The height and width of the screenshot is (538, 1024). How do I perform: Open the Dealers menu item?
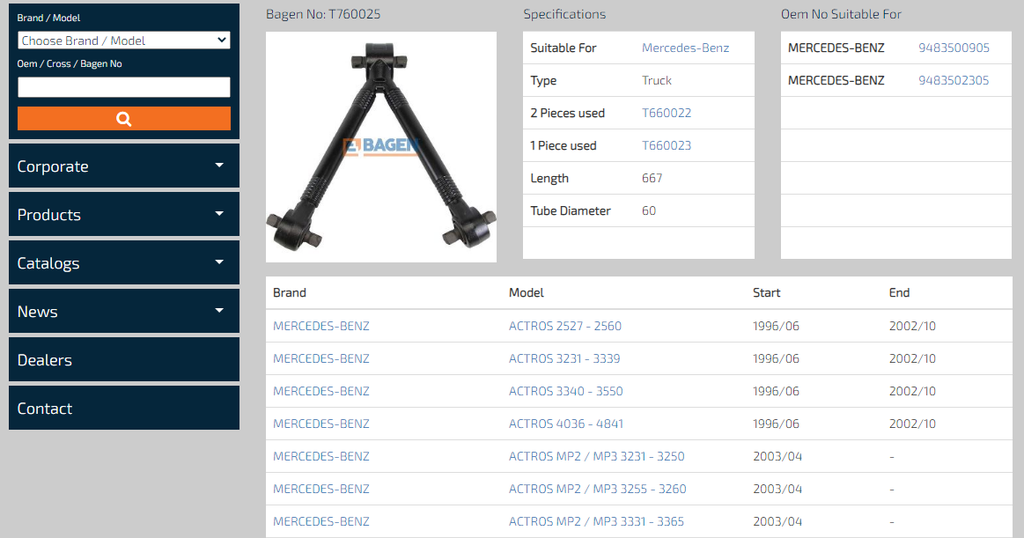click(45, 360)
